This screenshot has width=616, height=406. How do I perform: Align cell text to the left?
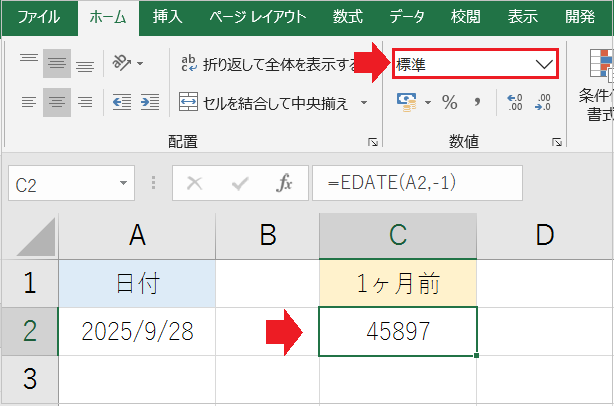[29, 102]
